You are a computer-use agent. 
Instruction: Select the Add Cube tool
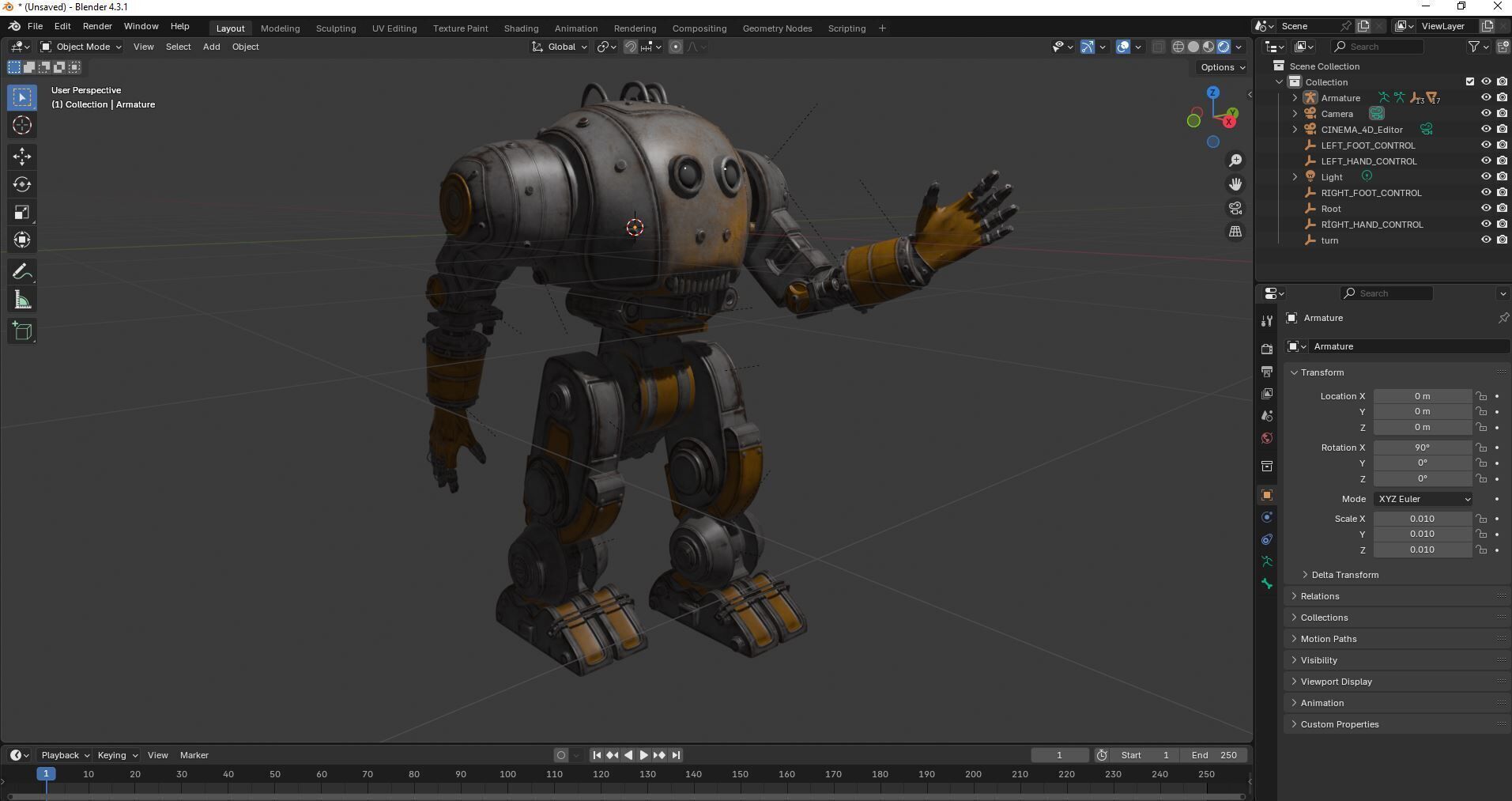tap(22, 331)
